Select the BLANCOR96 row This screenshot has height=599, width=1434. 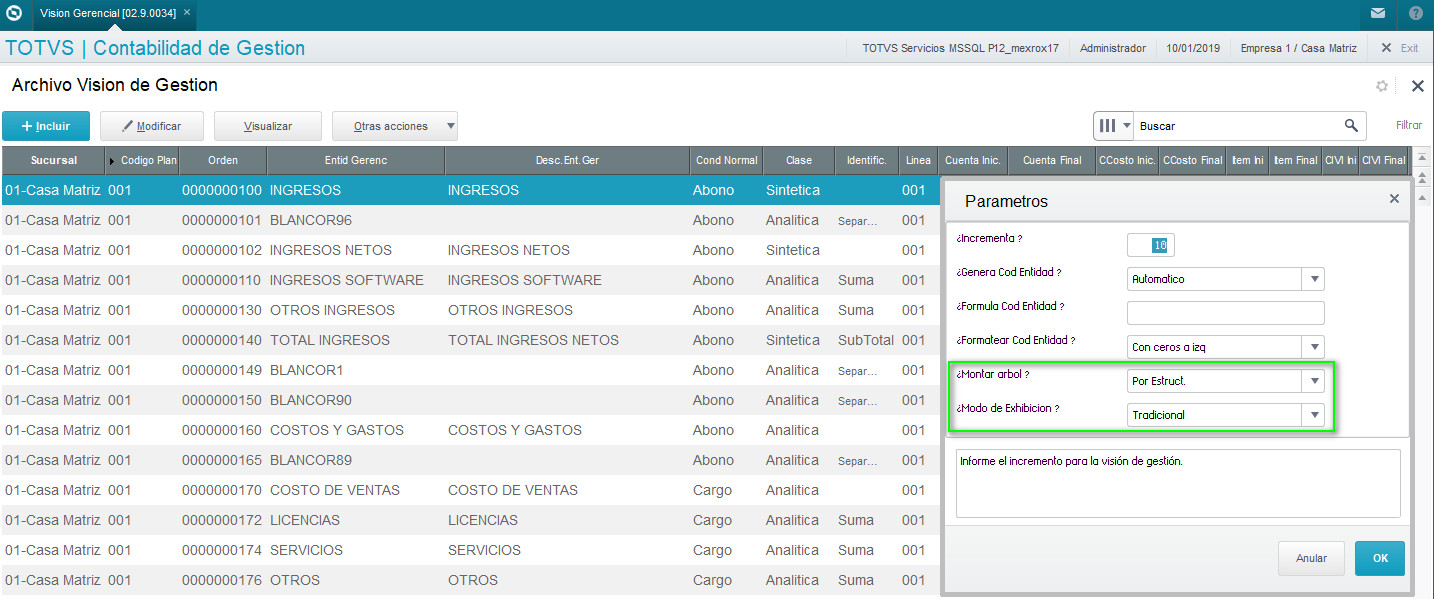point(470,220)
